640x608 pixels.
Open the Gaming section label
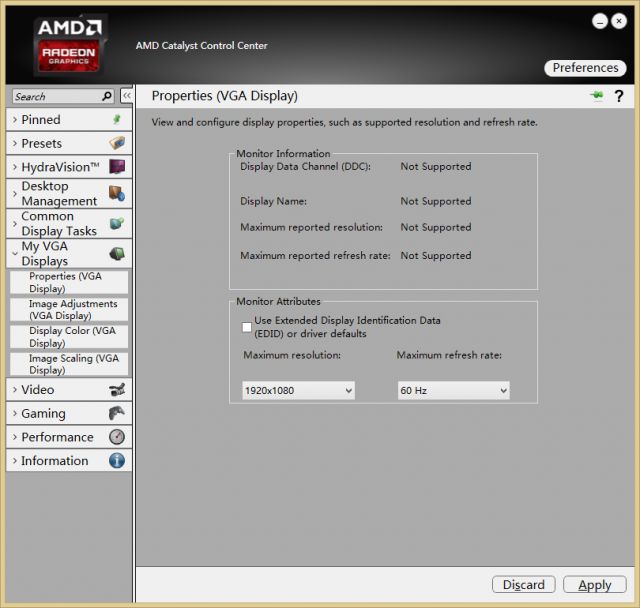point(43,413)
